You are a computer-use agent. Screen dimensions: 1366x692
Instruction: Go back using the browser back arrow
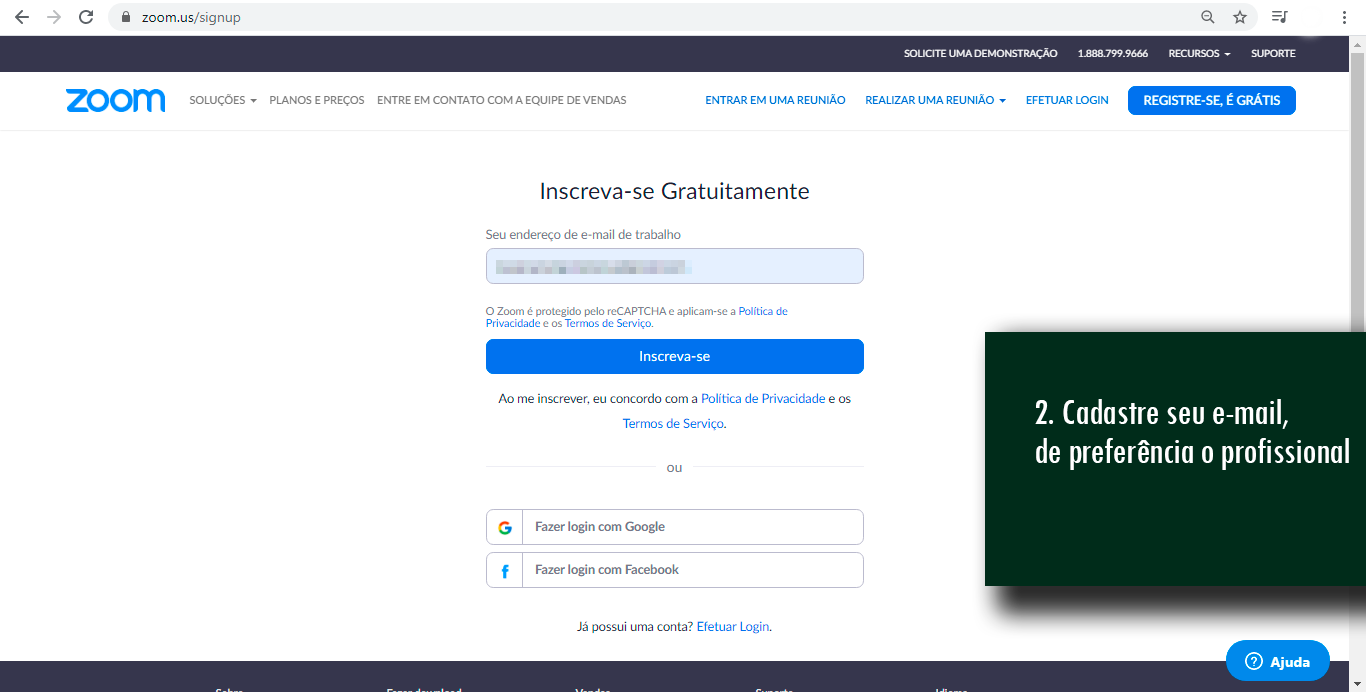click(22, 17)
